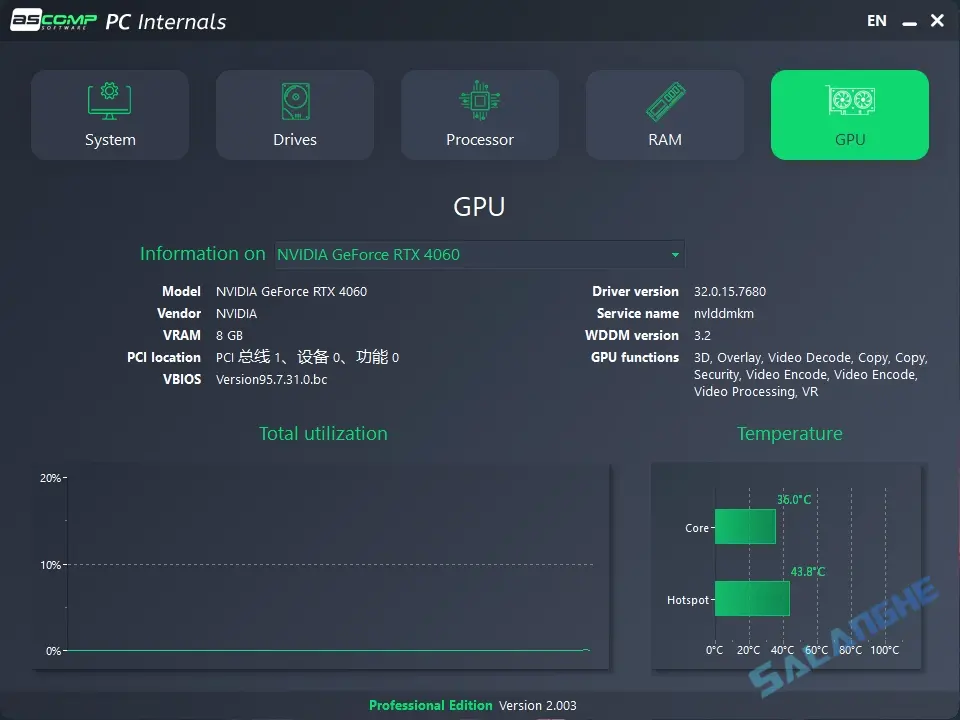Click the EN language switcher
This screenshot has height=720, width=960.
click(x=876, y=20)
